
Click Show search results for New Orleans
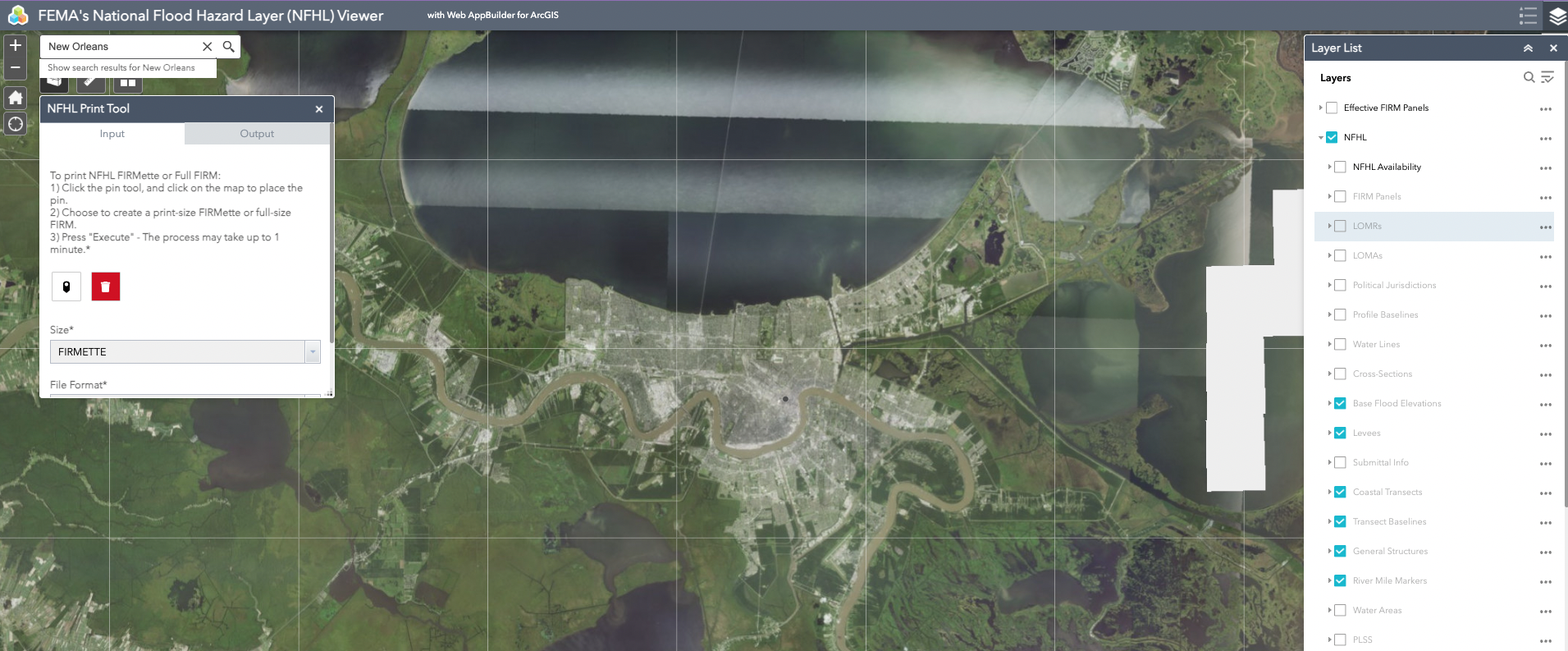(121, 68)
